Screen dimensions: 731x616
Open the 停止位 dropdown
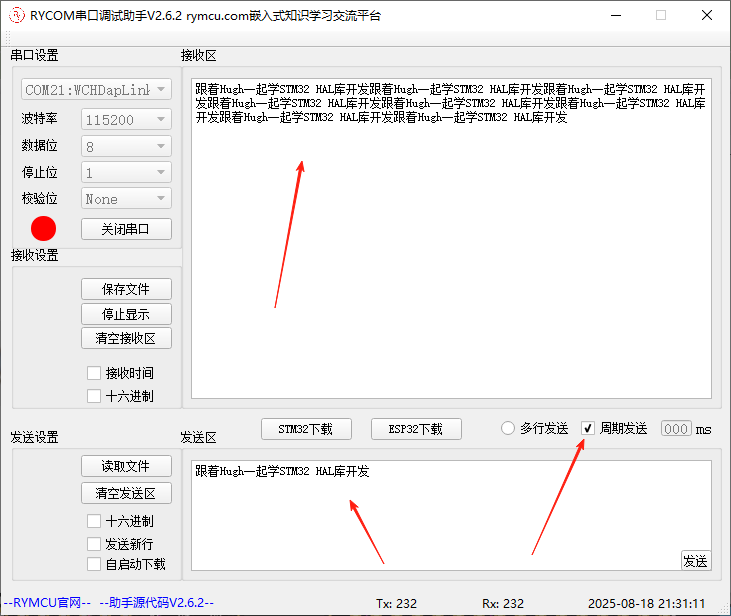click(126, 172)
